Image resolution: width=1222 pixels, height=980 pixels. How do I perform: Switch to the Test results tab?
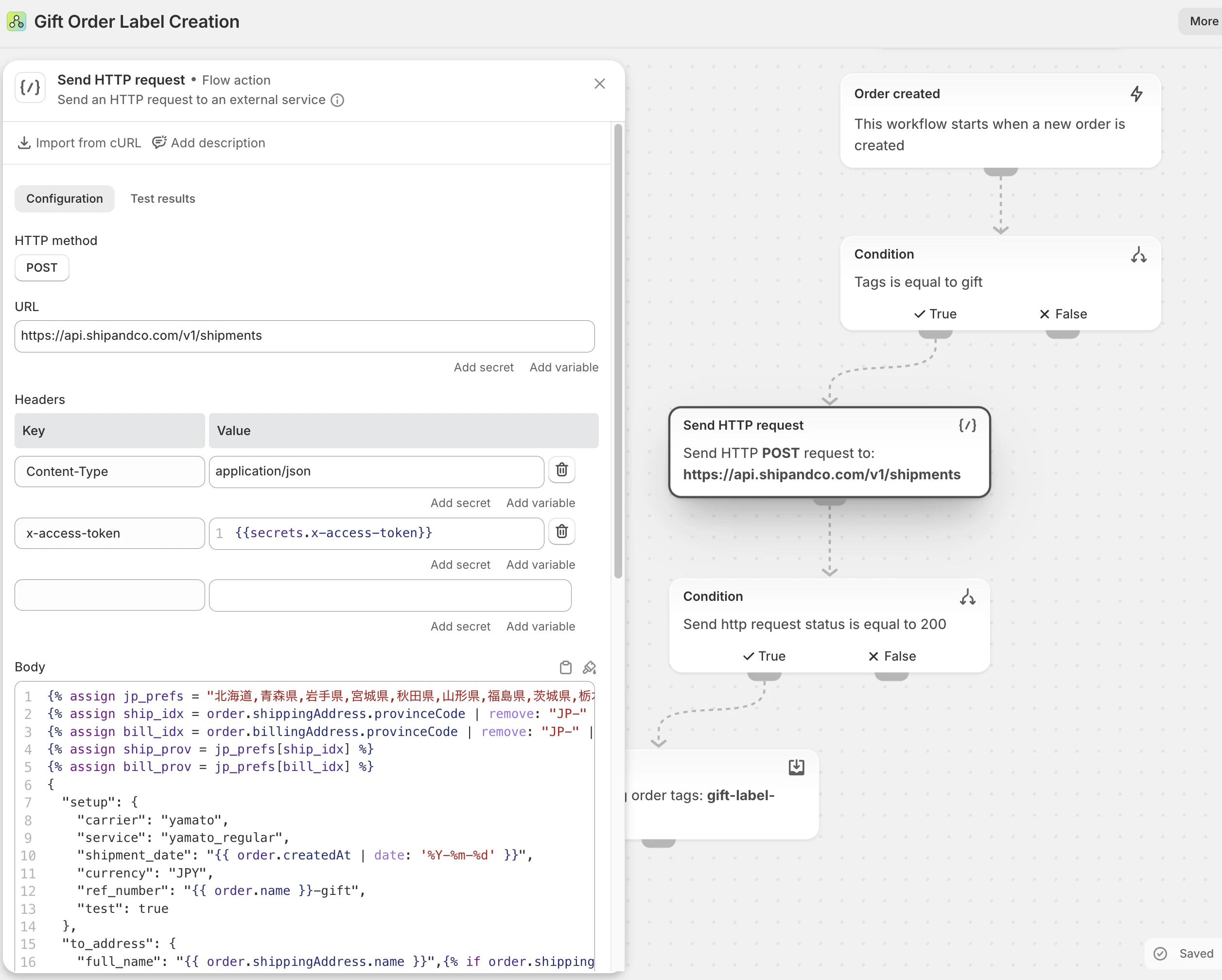pyautogui.click(x=163, y=198)
